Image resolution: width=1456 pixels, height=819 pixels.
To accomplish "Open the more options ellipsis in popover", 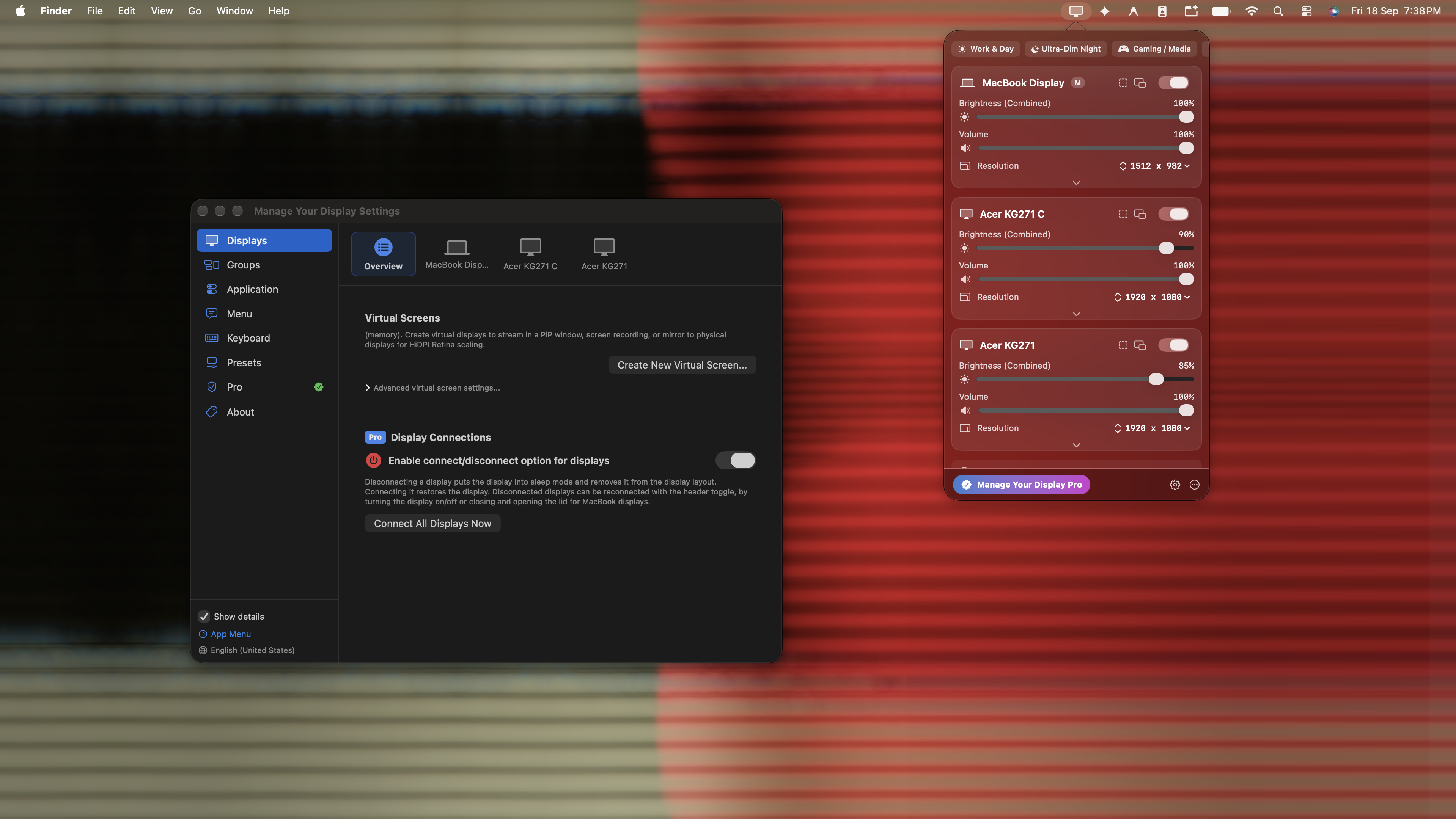I will tap(1194, 485).
